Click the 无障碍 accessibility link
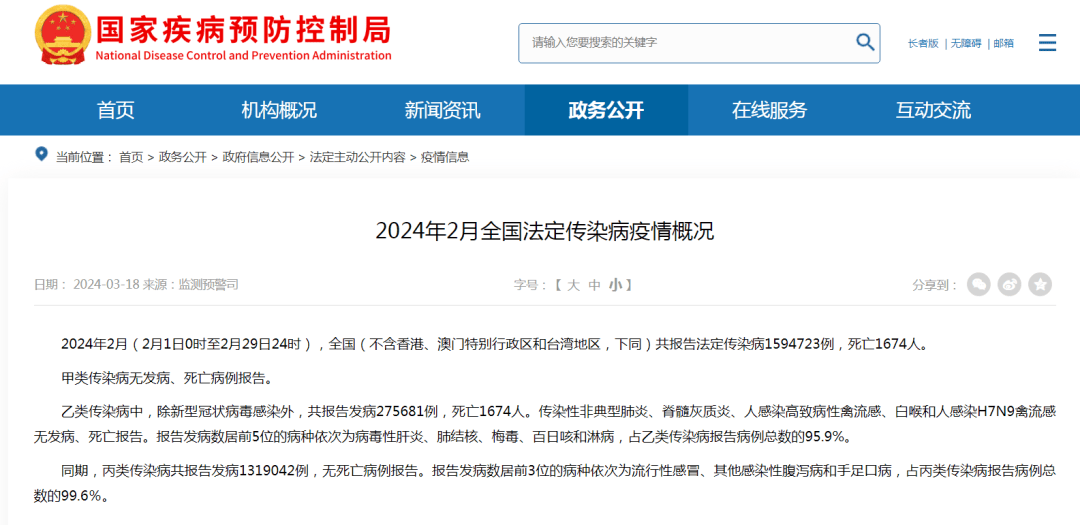 [965, 43]
